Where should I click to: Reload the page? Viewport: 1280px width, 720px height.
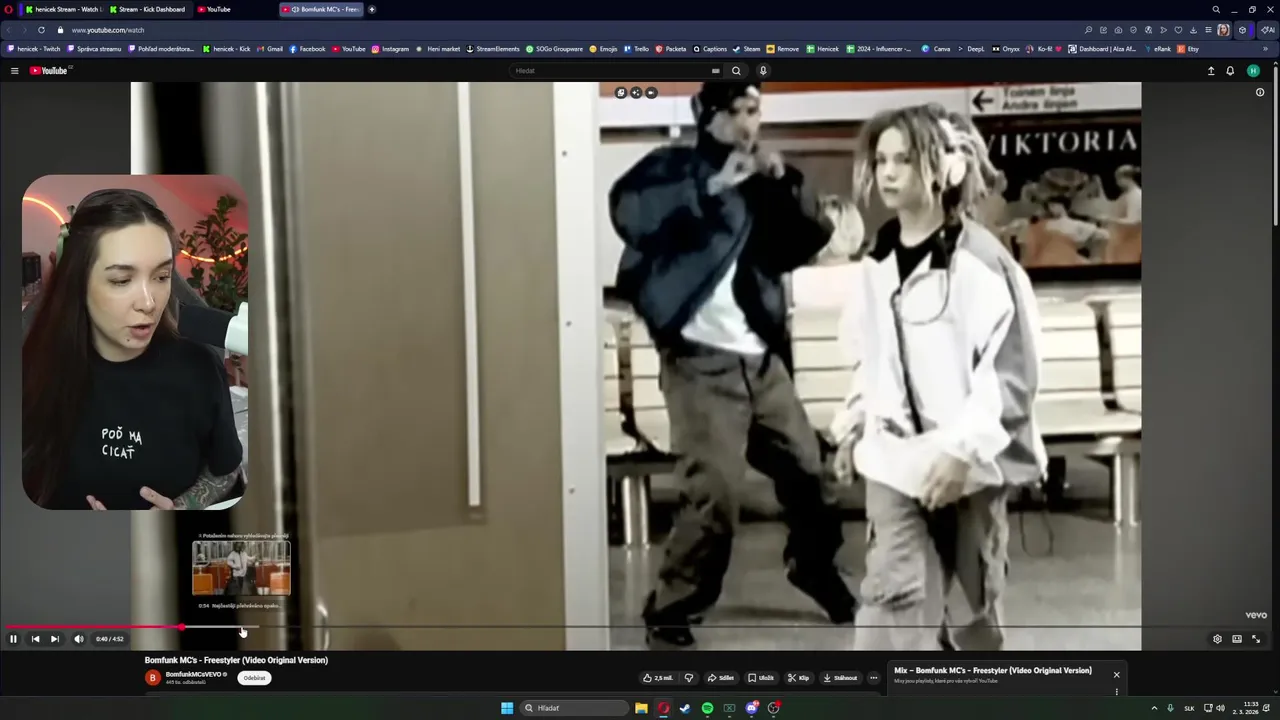pos(41,30)
